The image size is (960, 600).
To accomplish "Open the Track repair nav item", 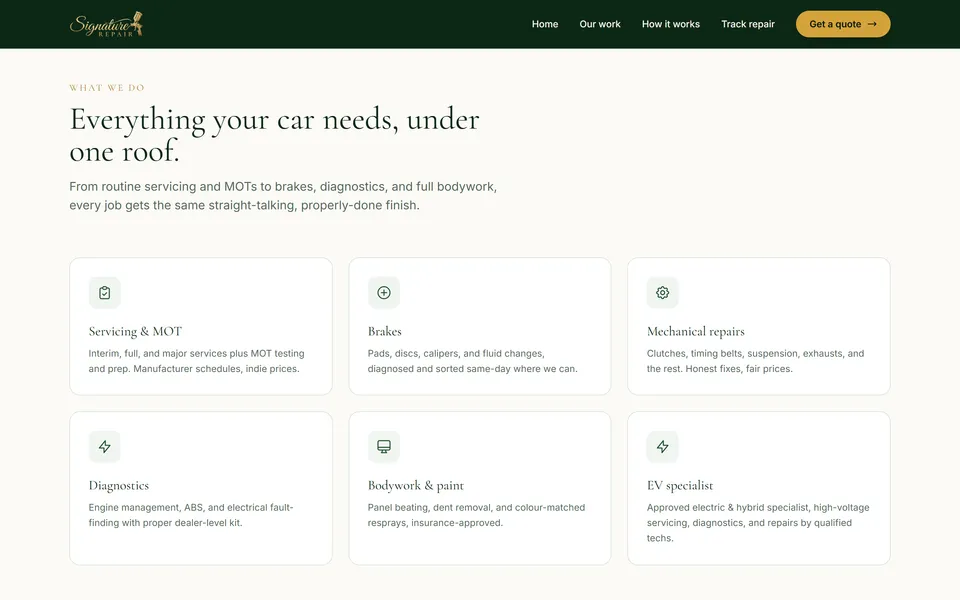I will pyautogui.click(x=748, y=24).
